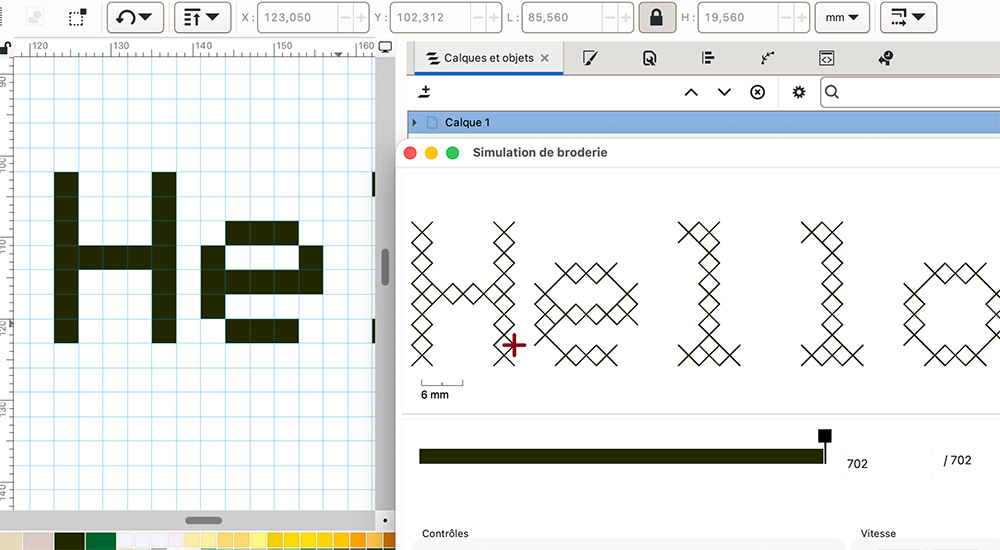Screen dimensions: 1000x550
Task: Pick the green palette swatch
Action: click(101, 542)
